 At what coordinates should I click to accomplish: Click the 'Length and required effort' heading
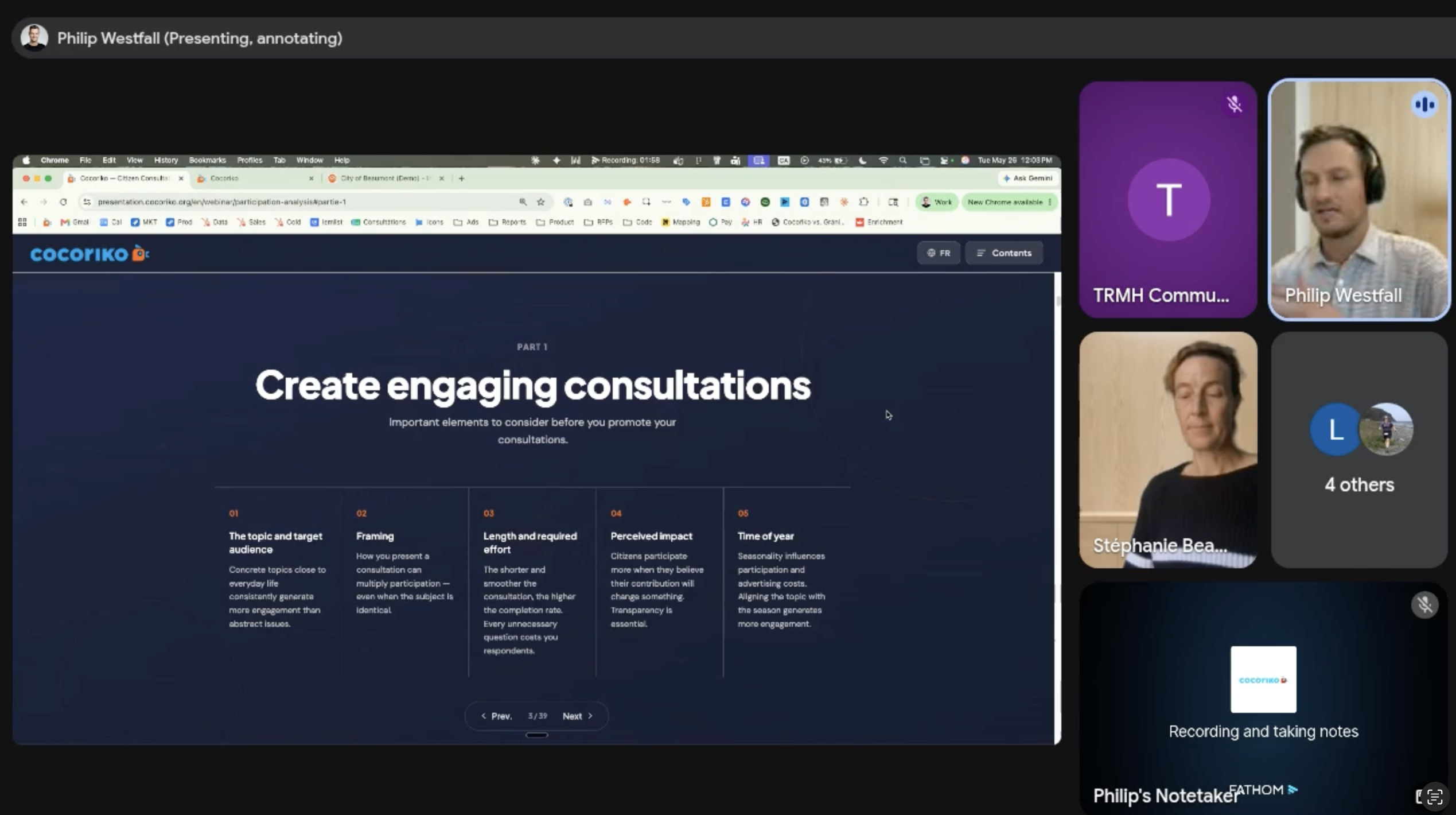pos(530,543)
